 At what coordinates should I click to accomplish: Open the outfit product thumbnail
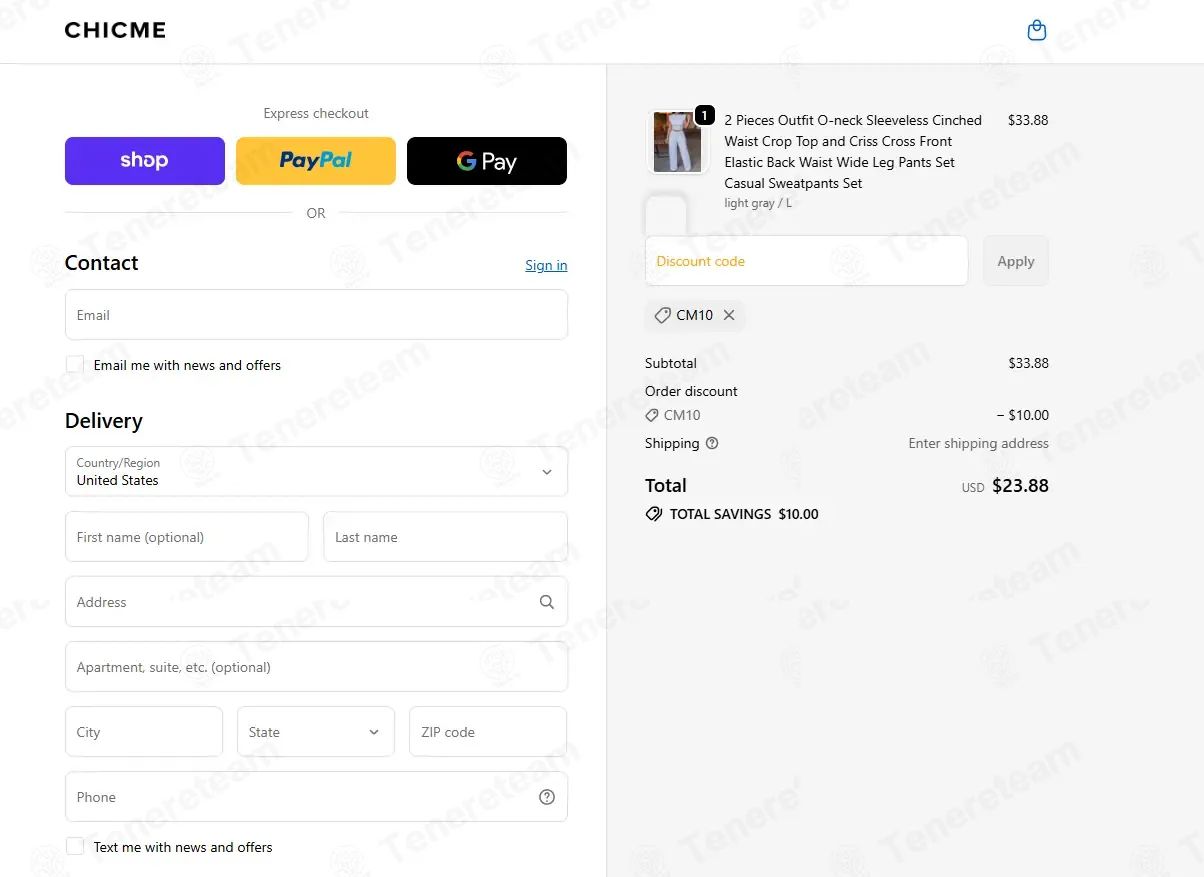click(677, 142)
